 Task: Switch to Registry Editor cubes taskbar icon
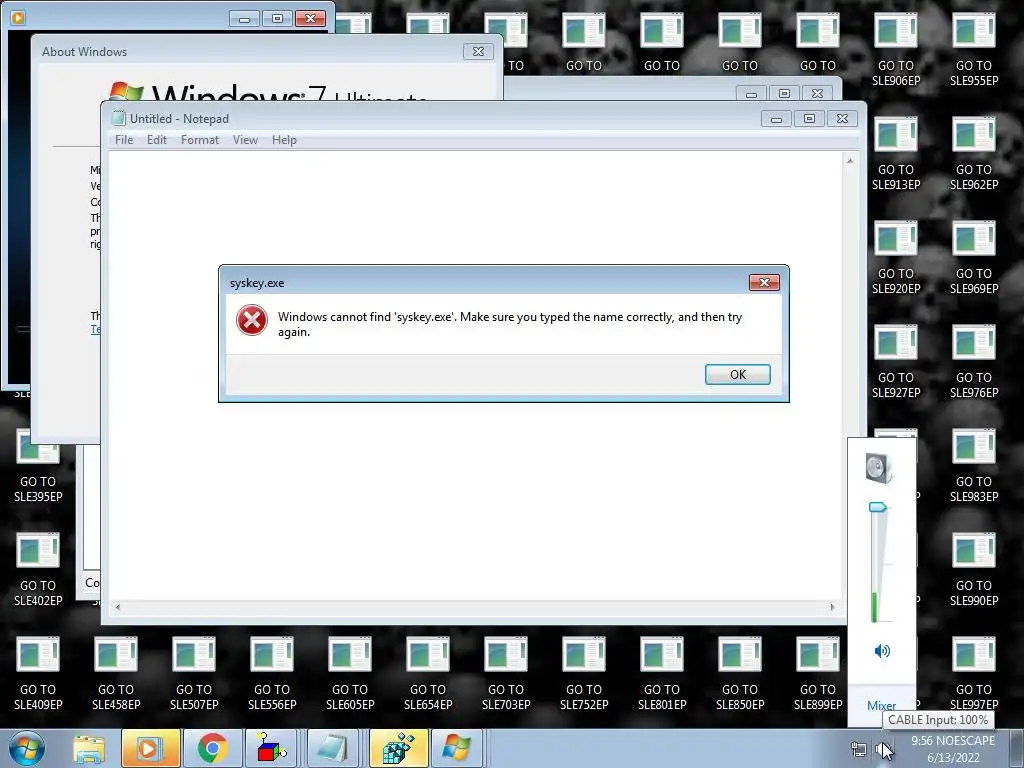[x=398, y=748]
